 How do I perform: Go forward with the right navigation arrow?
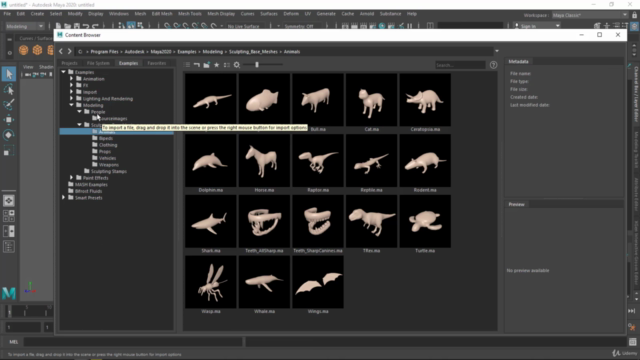point(70,51)
